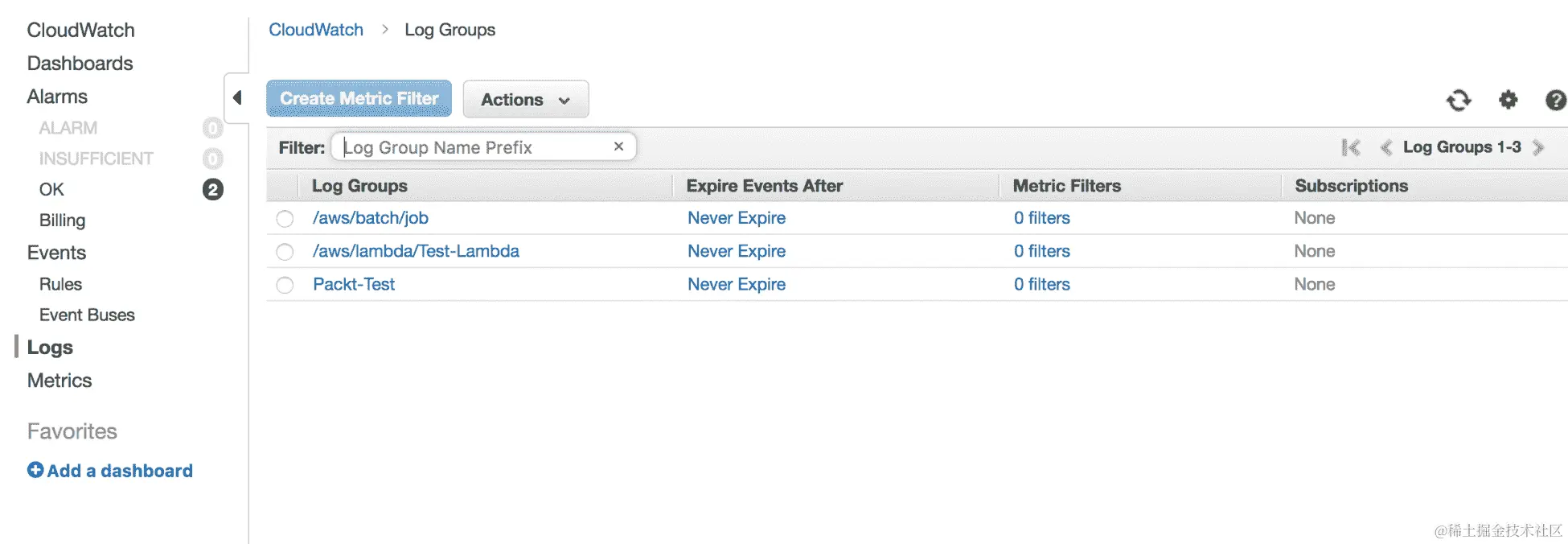Click the OK alarms count badge
Image resolution: width=1568 pixels, height=544 pixels.
coord(213,190)
